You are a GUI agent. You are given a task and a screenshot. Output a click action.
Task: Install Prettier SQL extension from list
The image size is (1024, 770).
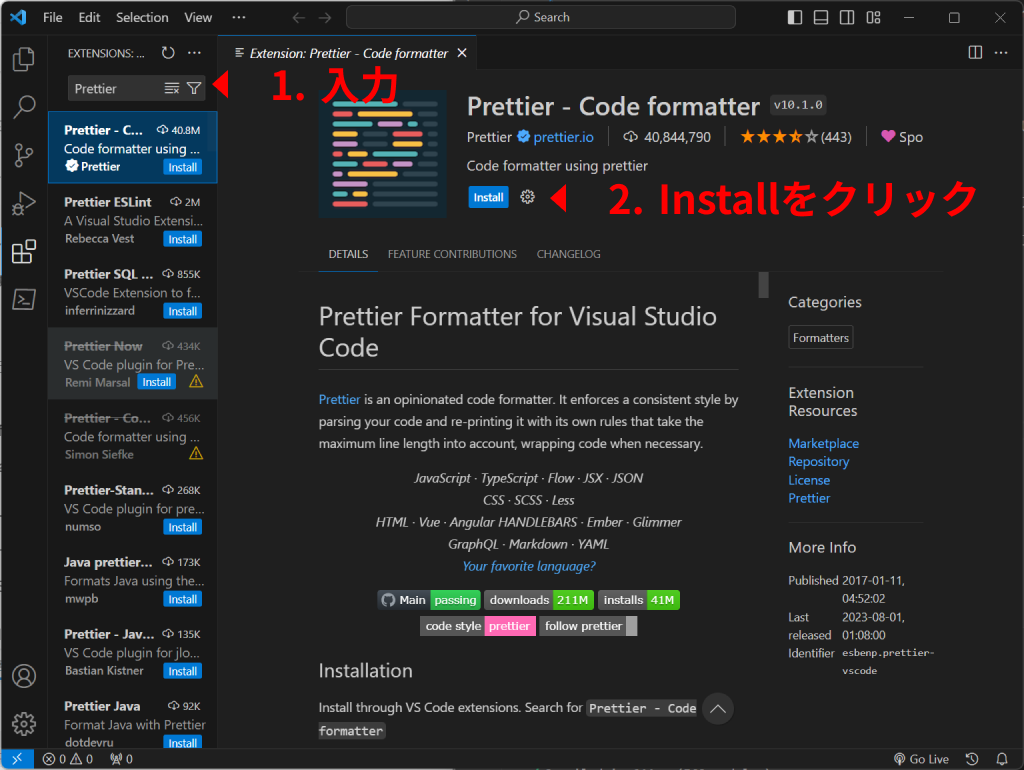click(183, 312)
